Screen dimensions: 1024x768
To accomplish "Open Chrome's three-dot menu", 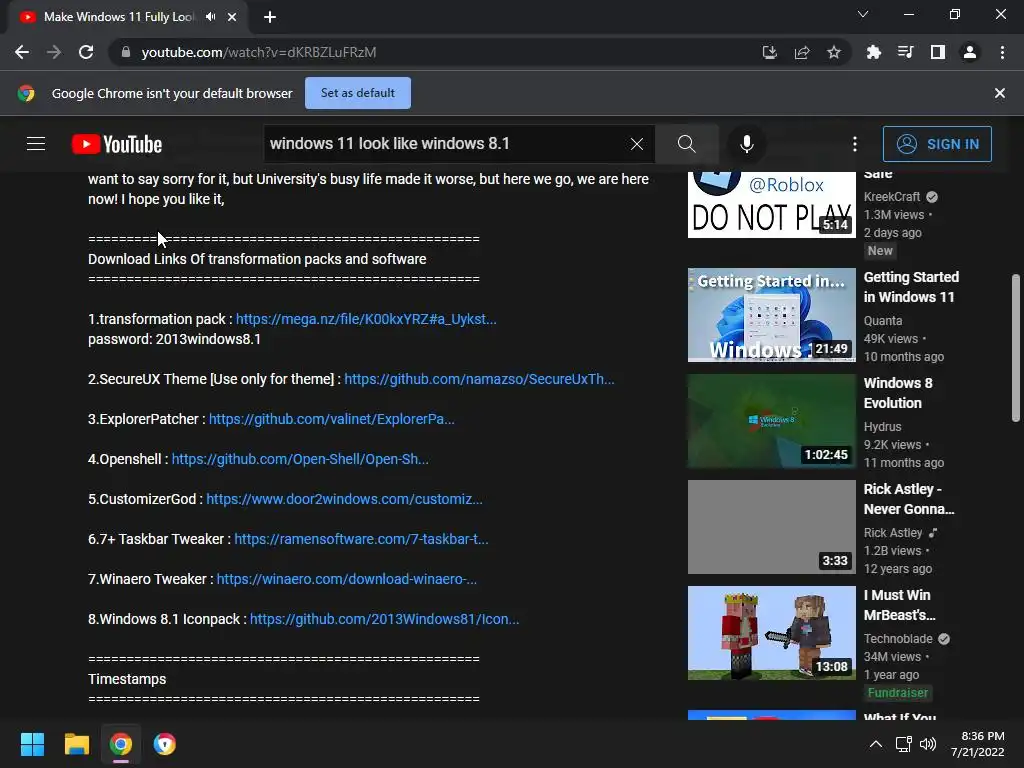I will pyautogui.click(x=1002, y=52).
